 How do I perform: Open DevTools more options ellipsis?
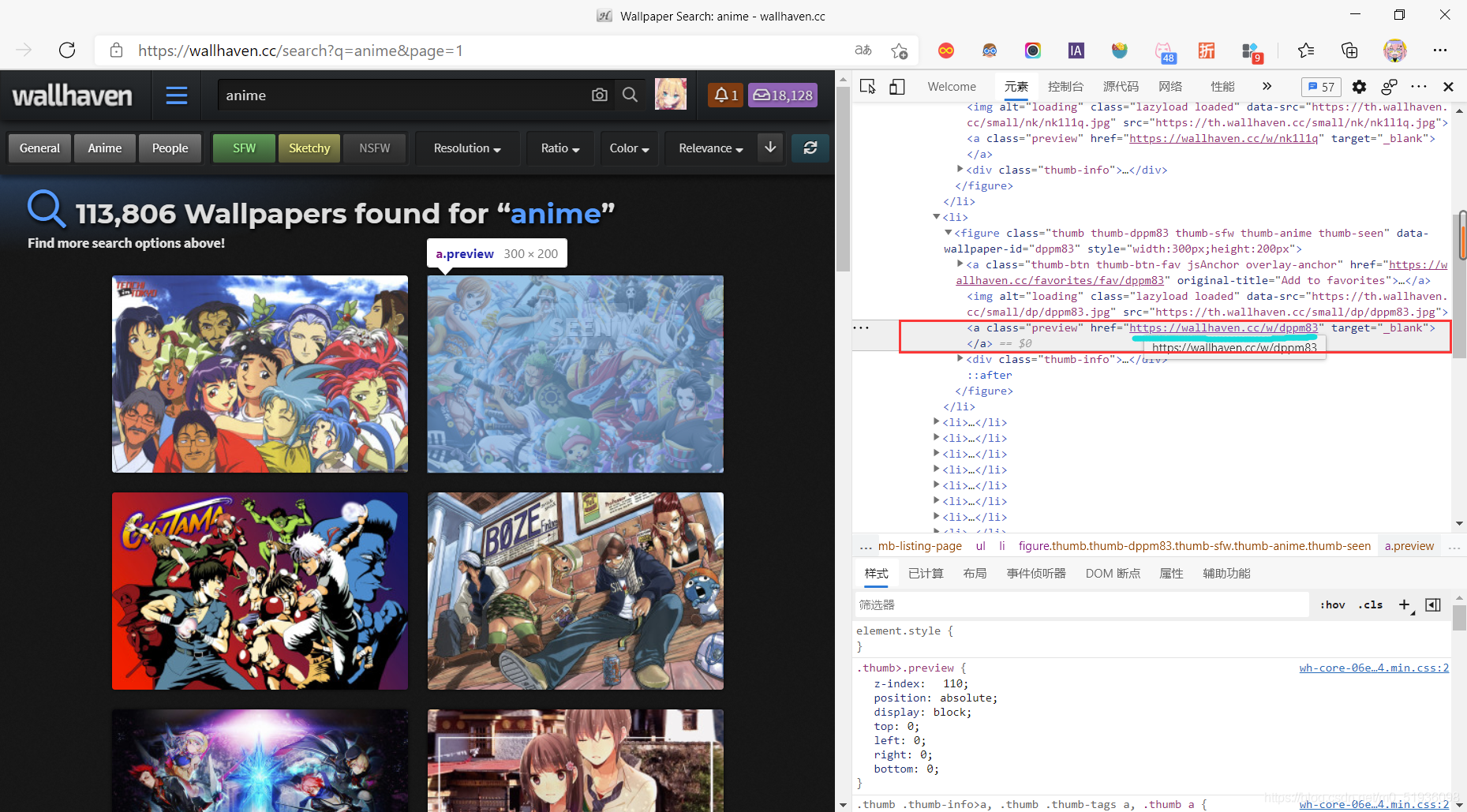click(1419, 87)
